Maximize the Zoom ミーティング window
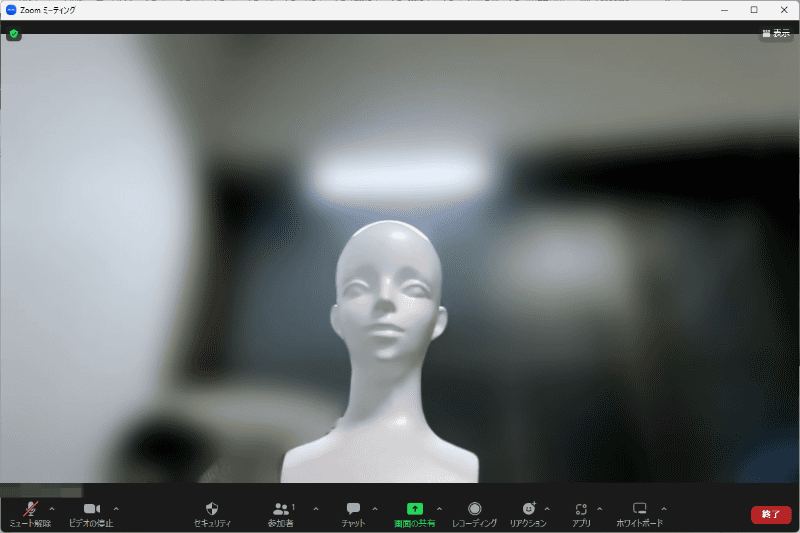The height and width of the screenshot is (533, 800). (754, 10)
